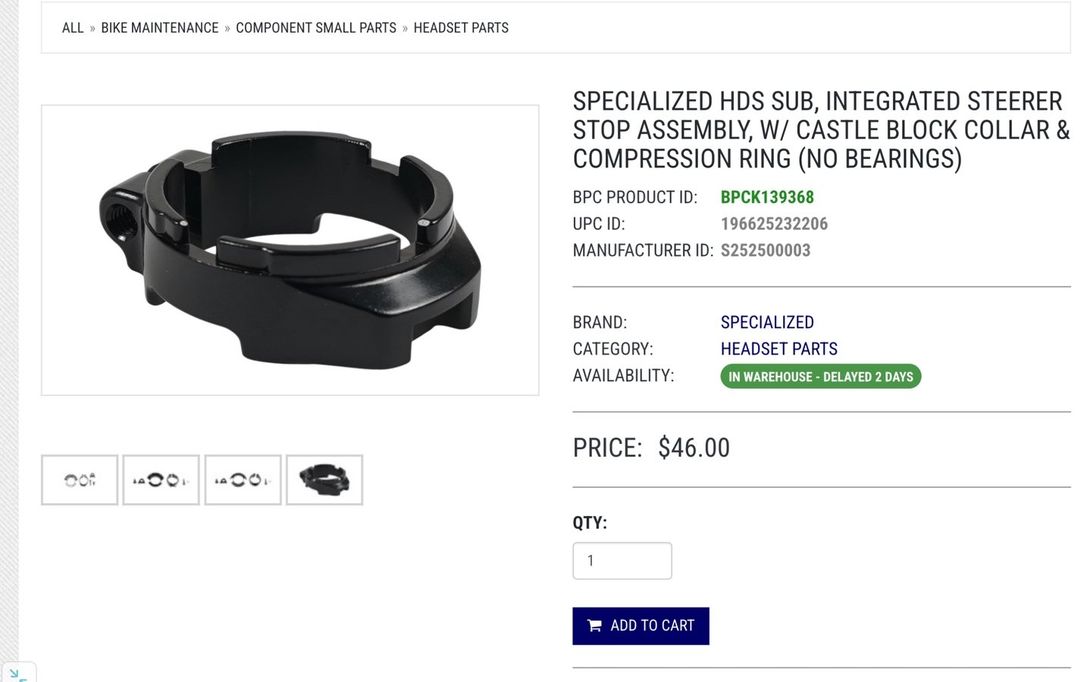Viewport: 1090px width, 682px height.
Task: Click the $46.00 price text
Action: [694, 448]
